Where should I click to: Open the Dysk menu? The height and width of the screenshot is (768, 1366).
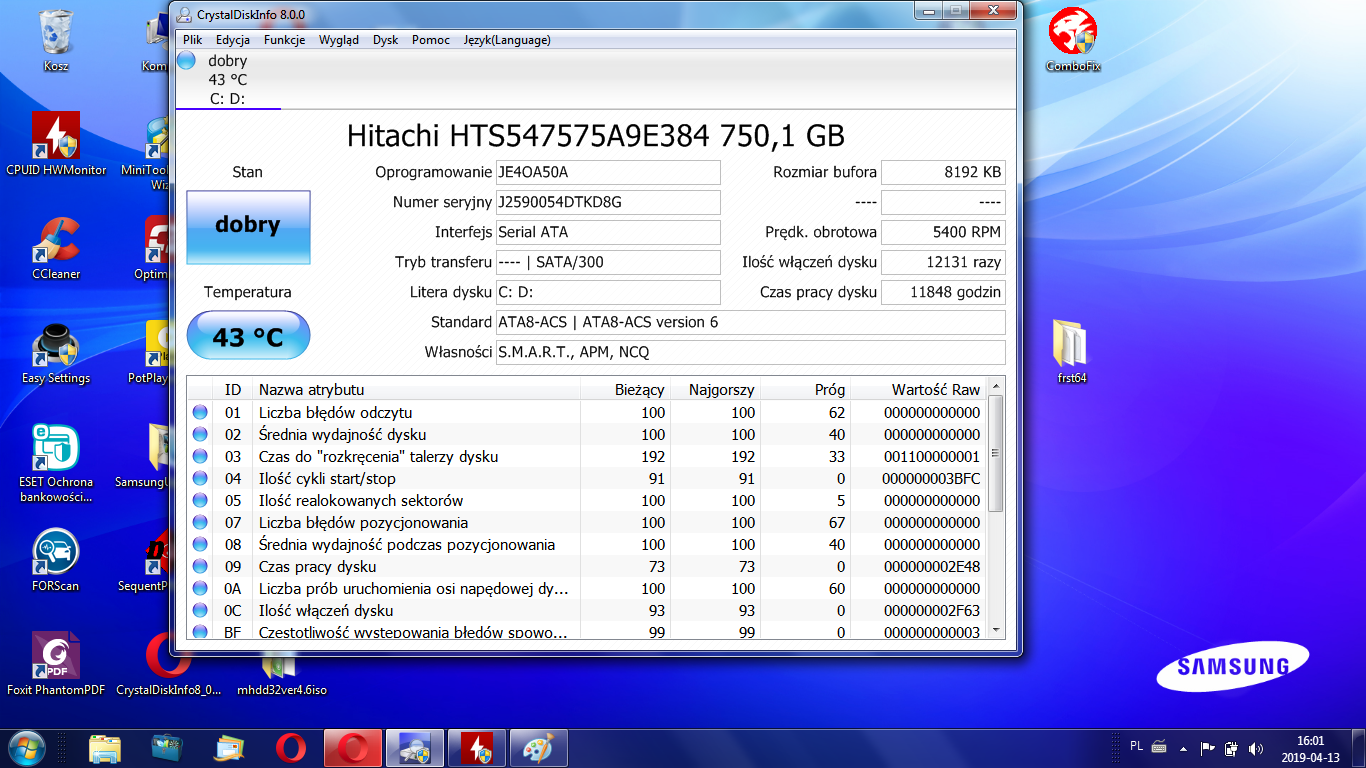coord(385,40)
